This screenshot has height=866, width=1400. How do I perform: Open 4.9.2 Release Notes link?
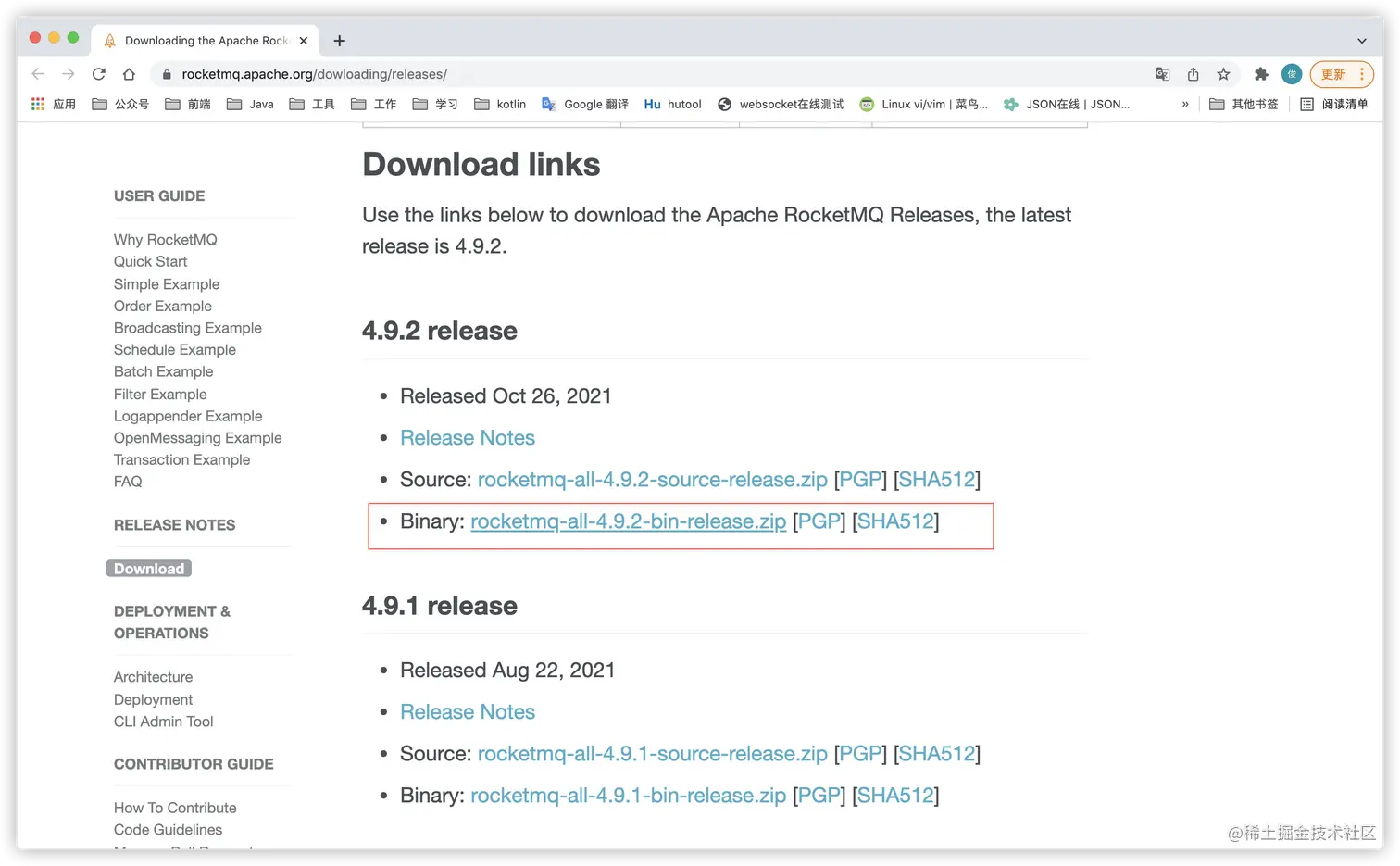468,438
